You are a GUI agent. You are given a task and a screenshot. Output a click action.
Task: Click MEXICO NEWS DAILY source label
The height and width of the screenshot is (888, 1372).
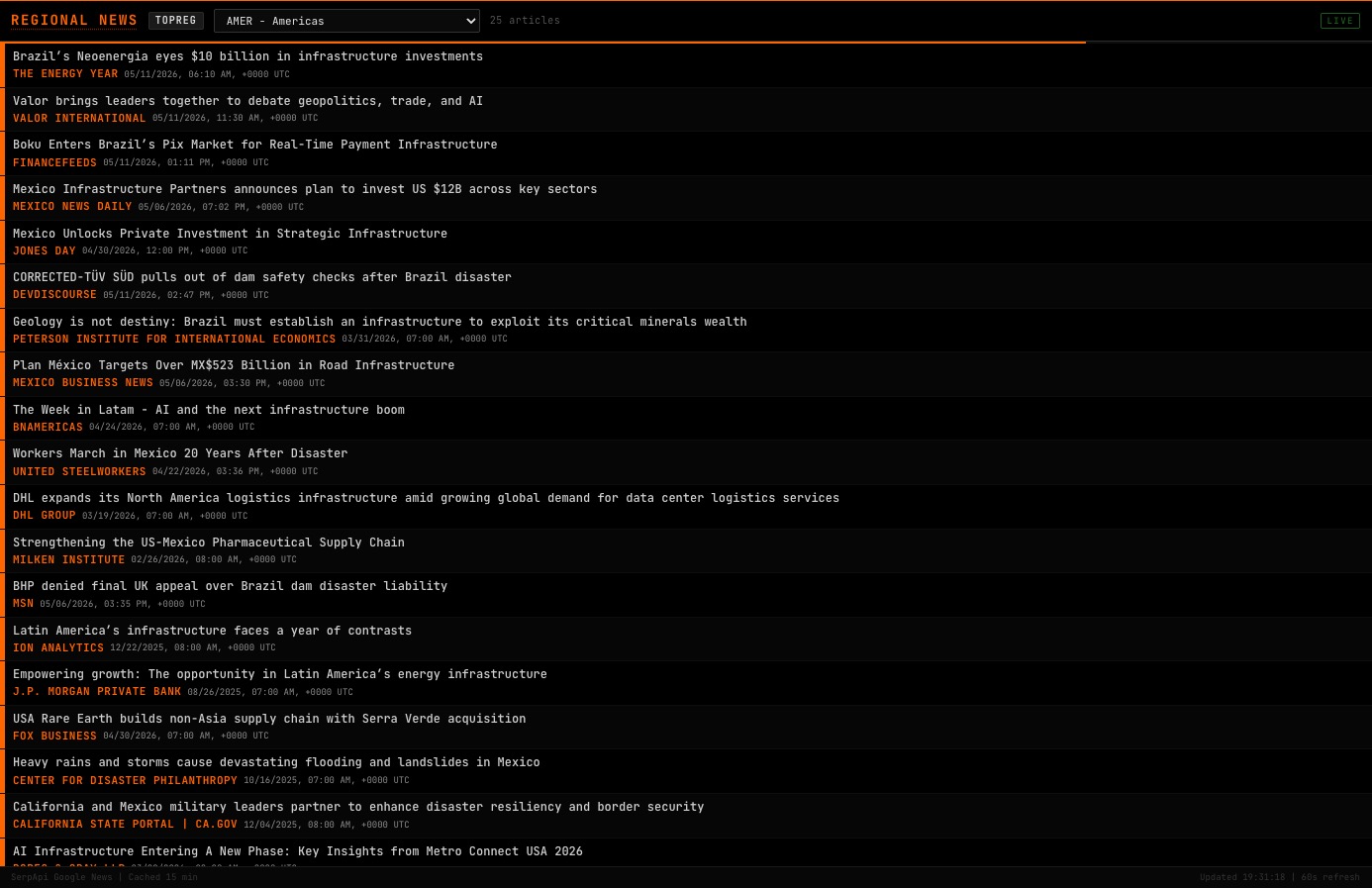click(72, 207)
